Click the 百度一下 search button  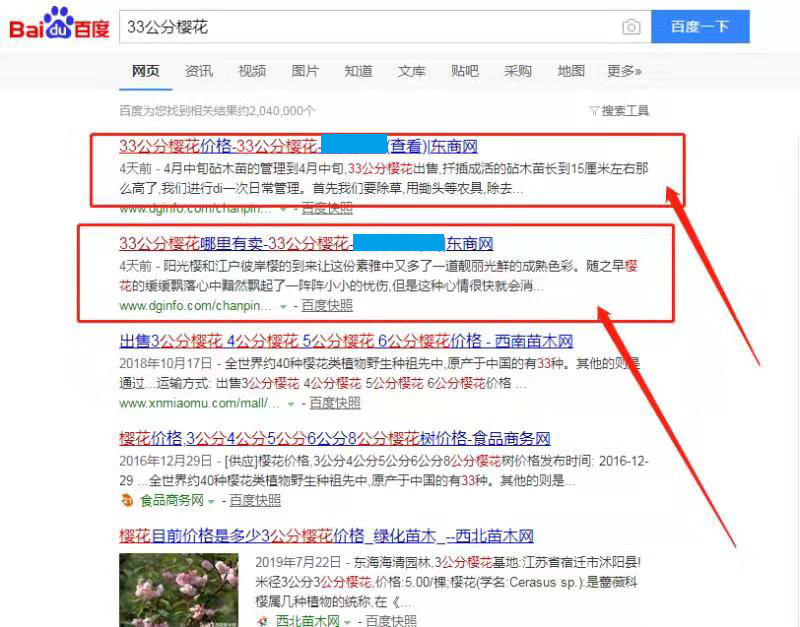coord(700,27)
